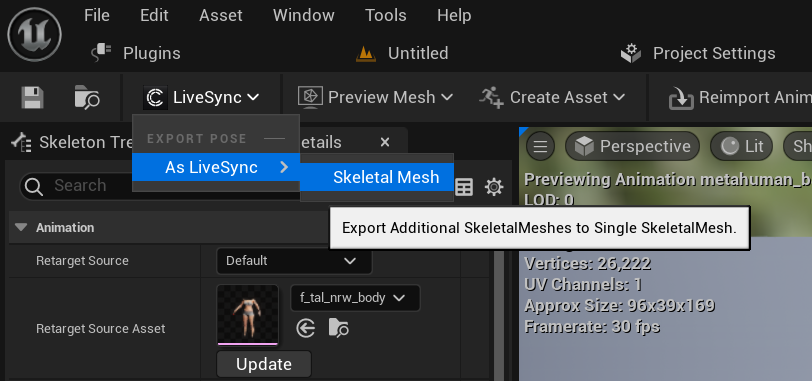The height and width of the screenshot is (381, 812).
Task: Click the UV Channels: 1 stat
Action: 583,285
